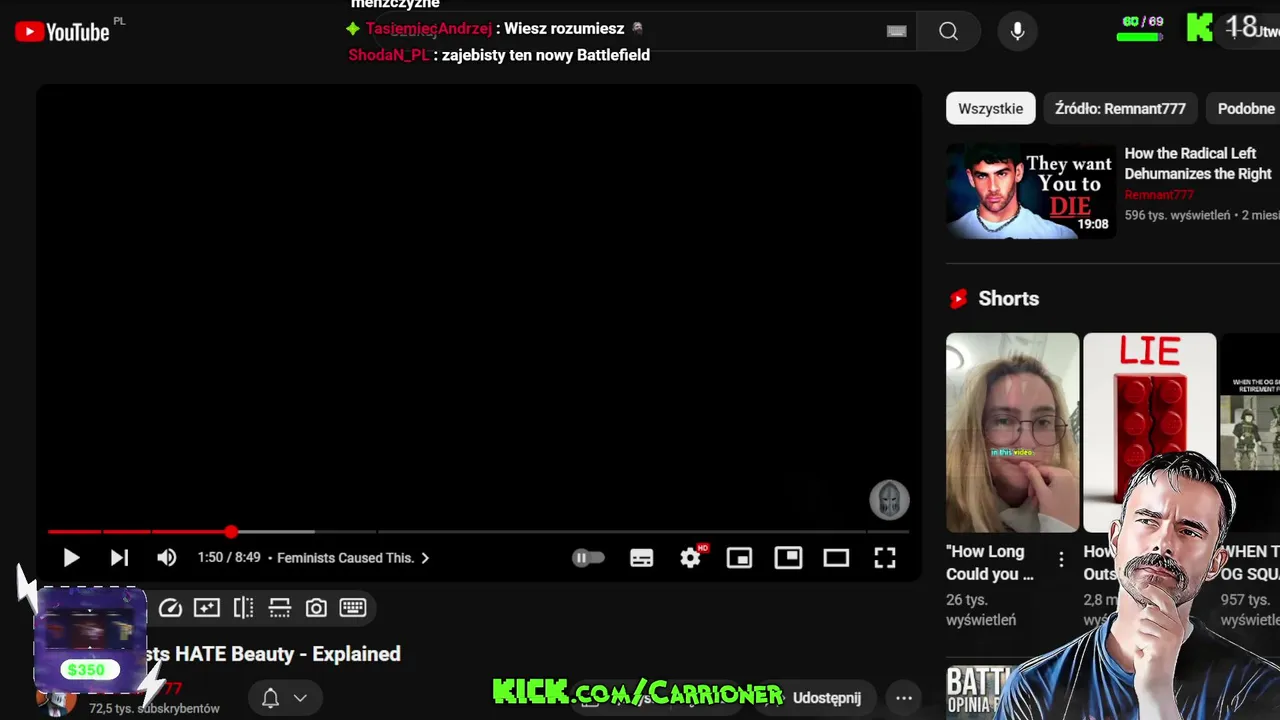Start voice search with the microphone
The image size is (1280, 720).
pyautogui.click(x=1017, y=31)
